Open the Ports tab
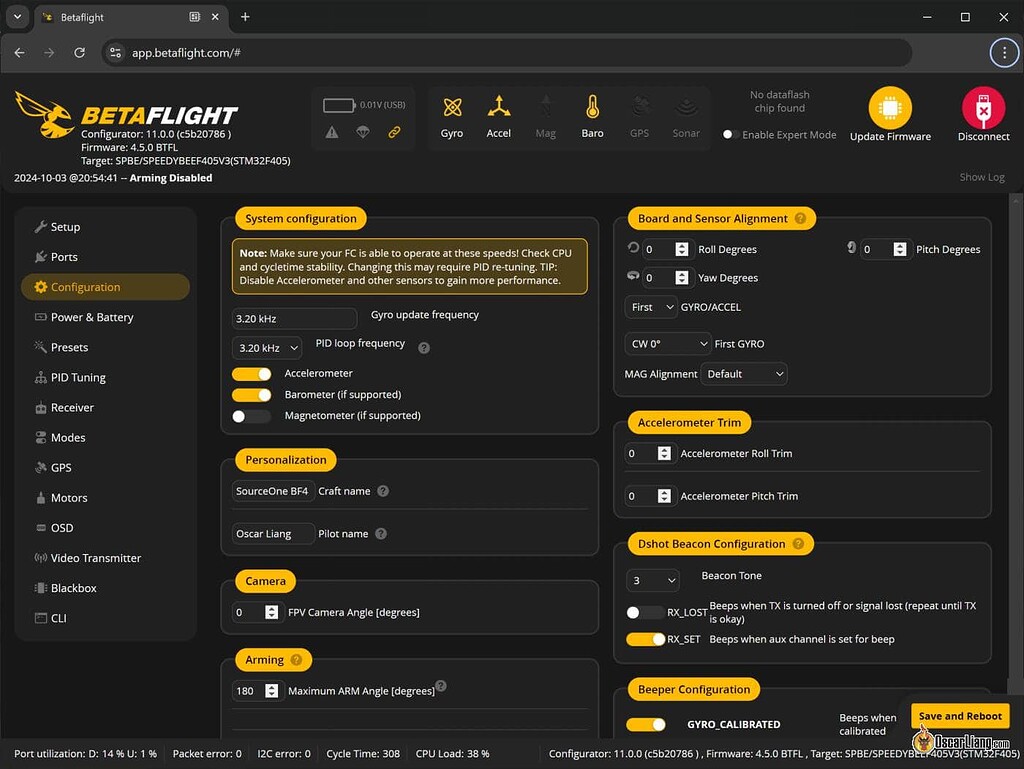Screen dimensions: 1024x769 105,257
